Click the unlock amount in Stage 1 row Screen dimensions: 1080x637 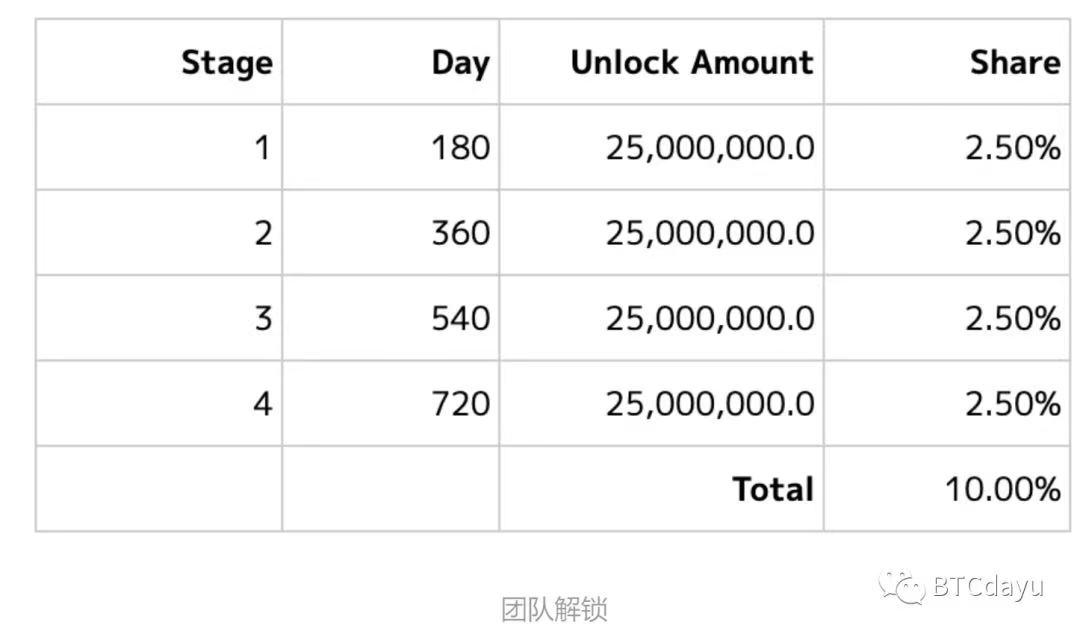pyautogui.click(x=709, y=148)
